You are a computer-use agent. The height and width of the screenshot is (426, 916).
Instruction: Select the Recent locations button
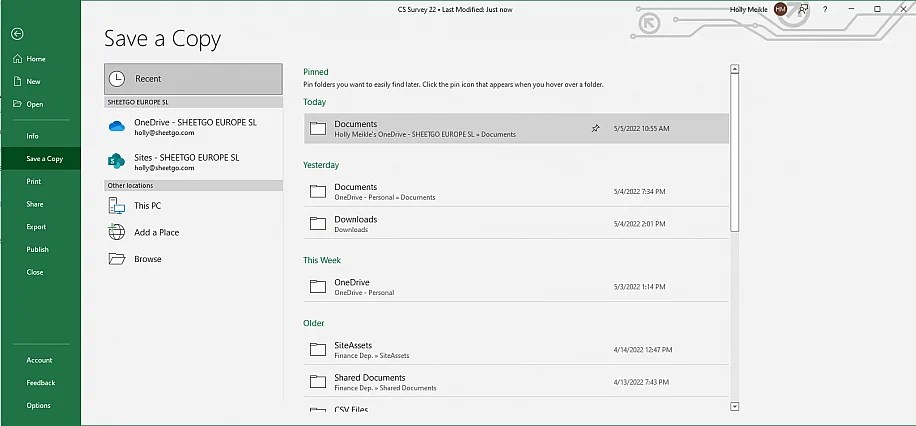coord(193,79)
